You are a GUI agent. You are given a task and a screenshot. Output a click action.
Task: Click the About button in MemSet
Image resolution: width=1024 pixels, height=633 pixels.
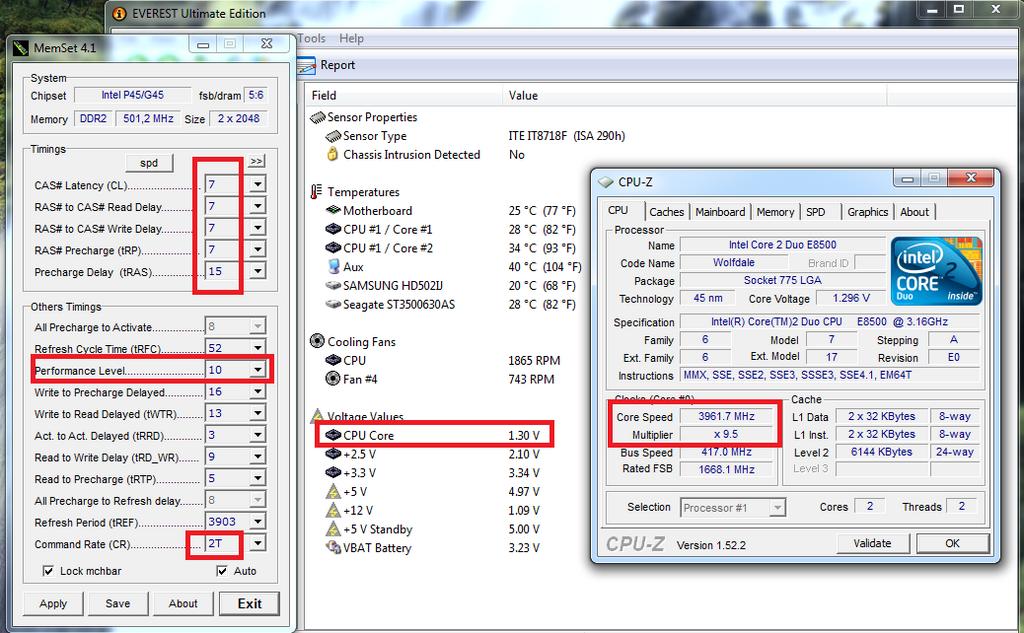click(183, 604)
